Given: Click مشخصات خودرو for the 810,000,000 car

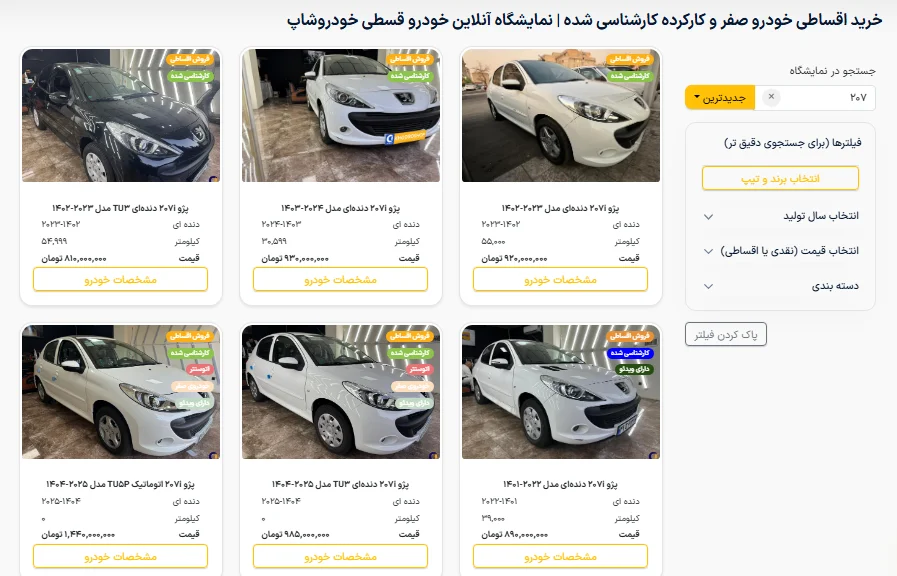Looking at the screenshot, I should 121,280.
